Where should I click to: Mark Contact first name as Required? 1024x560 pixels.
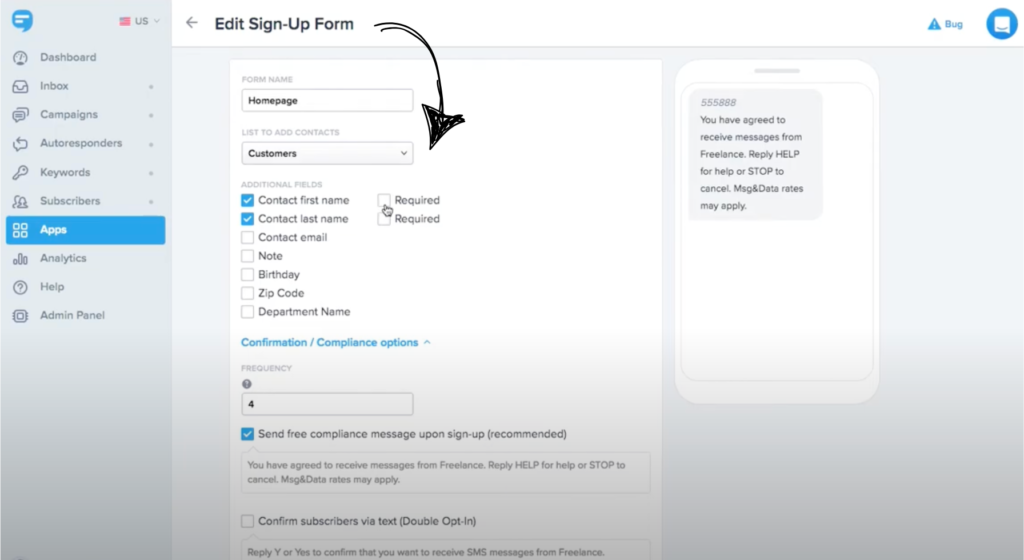tap(384, 200)
